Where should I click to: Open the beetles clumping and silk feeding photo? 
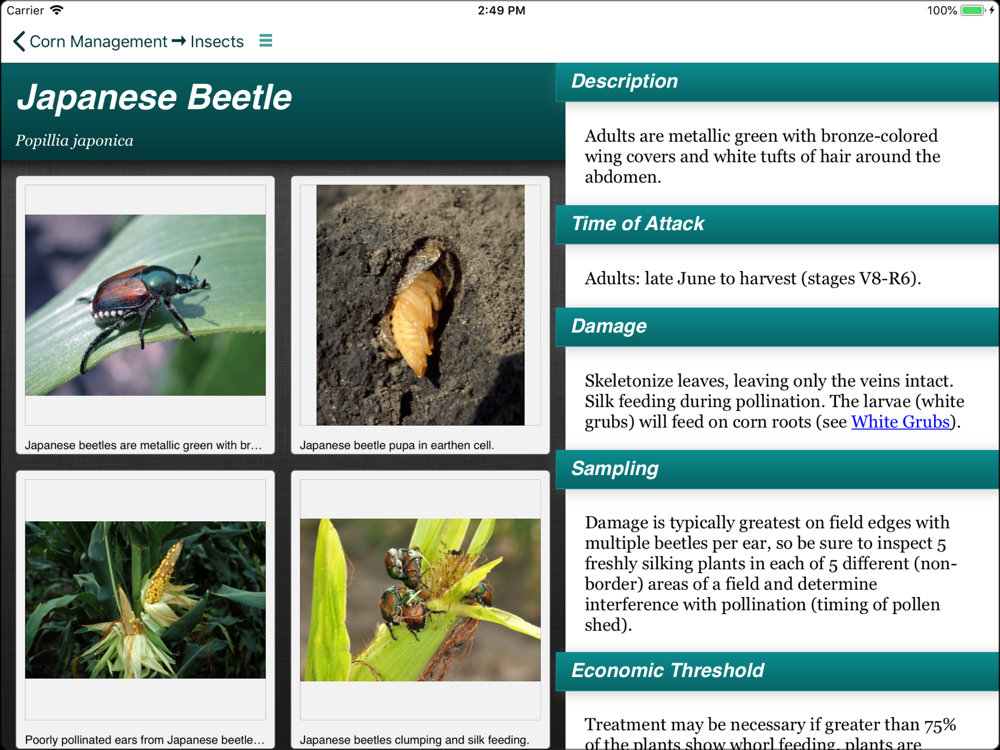tap(420, 599)
